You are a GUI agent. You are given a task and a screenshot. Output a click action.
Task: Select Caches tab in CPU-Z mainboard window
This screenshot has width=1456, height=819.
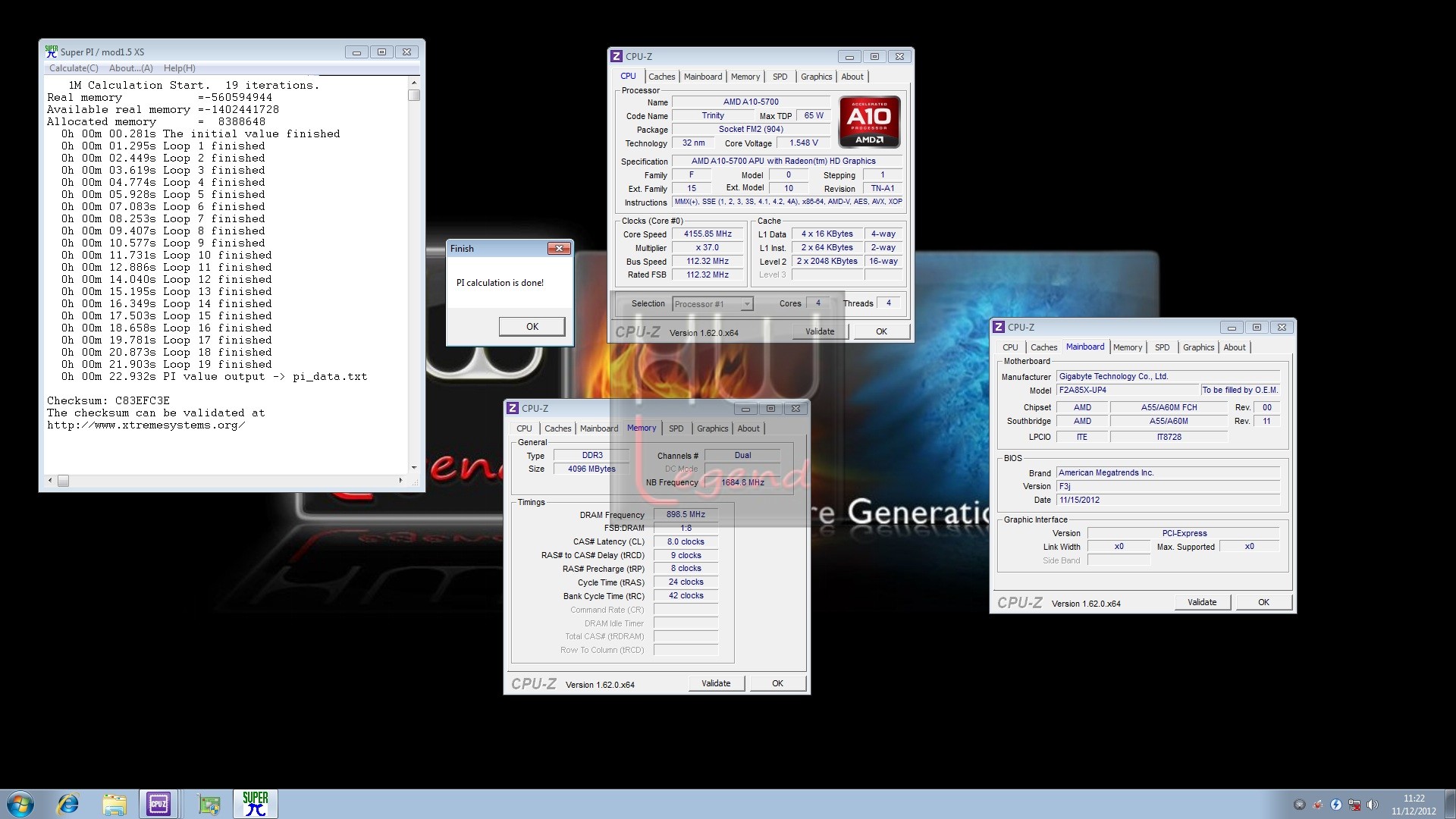point(1043,347)
